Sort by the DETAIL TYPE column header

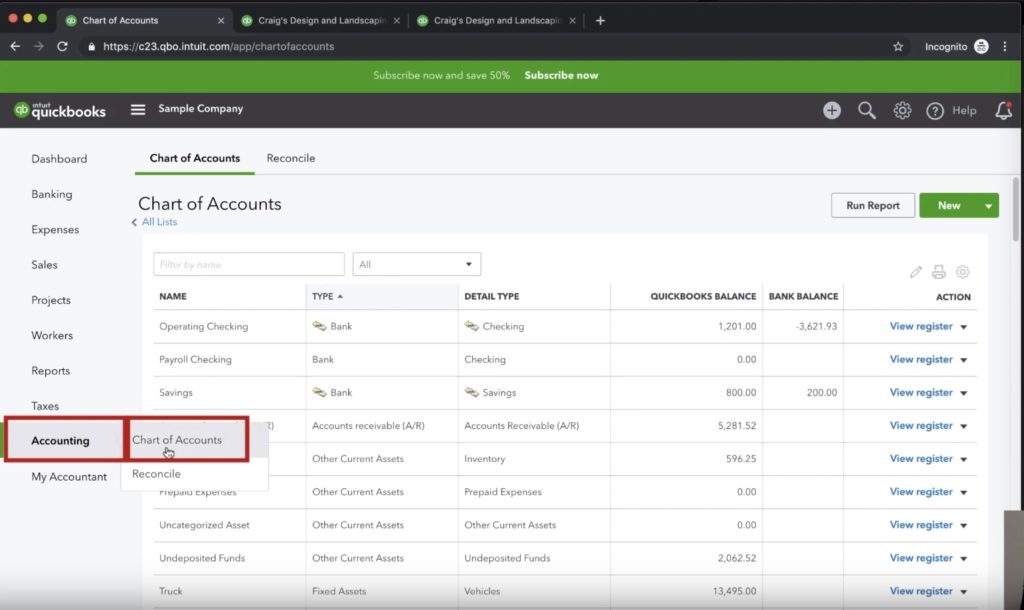[492, 297]
